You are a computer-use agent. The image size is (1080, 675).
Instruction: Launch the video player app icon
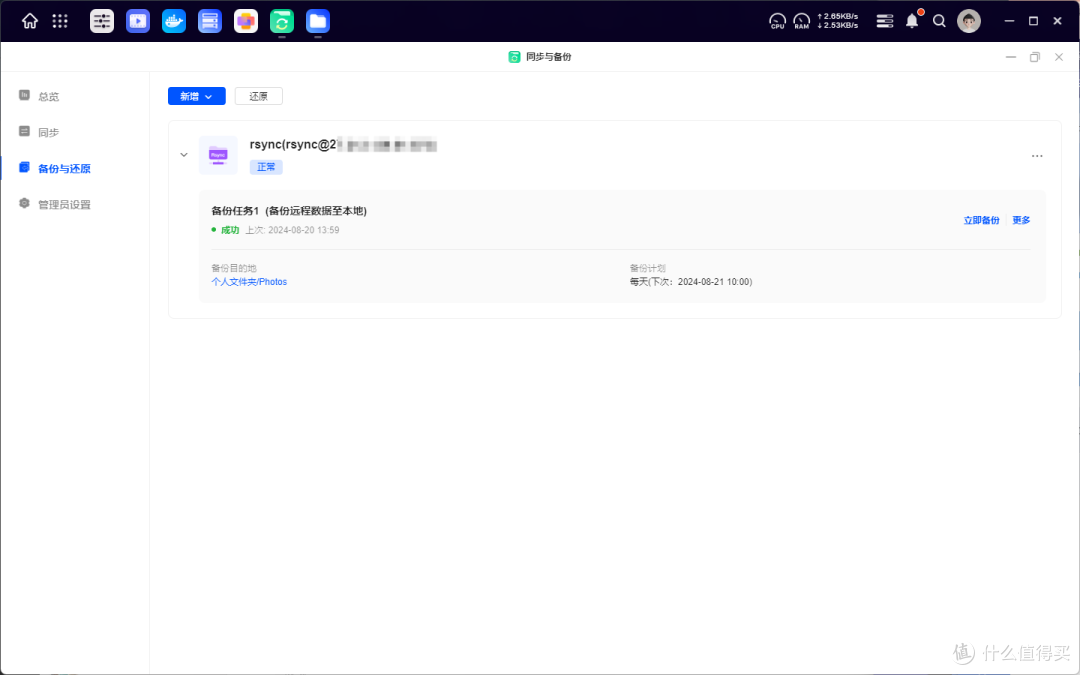[x=138, y=21]
